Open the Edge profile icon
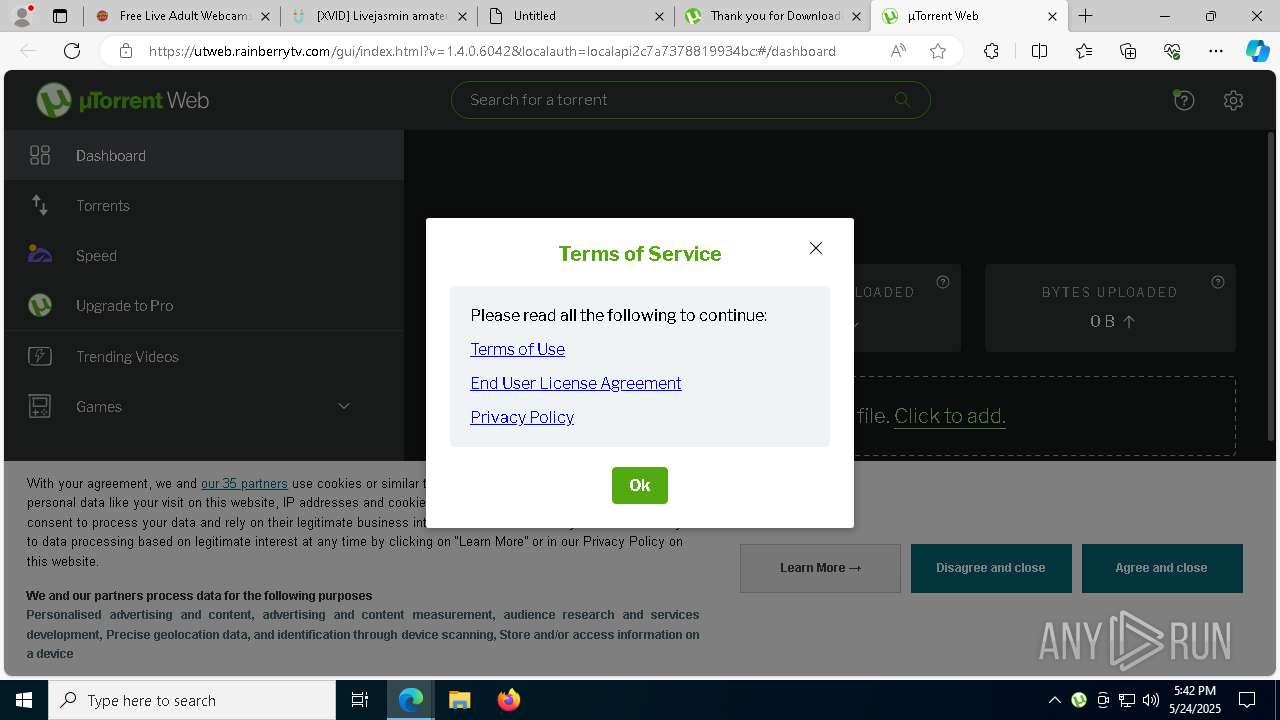The image size is (1280, 720). [21, 16]
